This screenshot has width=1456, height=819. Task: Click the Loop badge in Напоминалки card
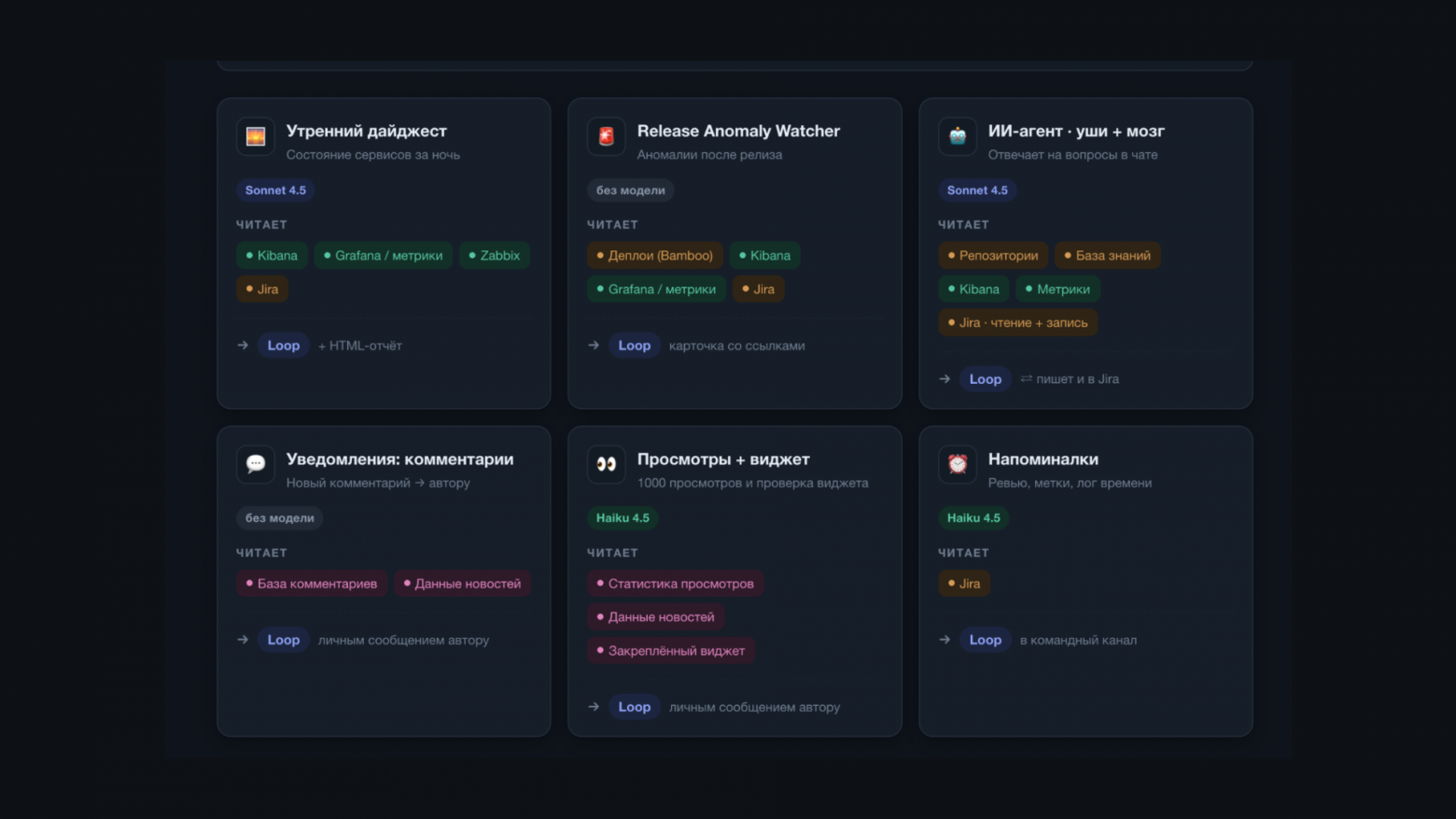pyautogui.click(x=986, y=640)
